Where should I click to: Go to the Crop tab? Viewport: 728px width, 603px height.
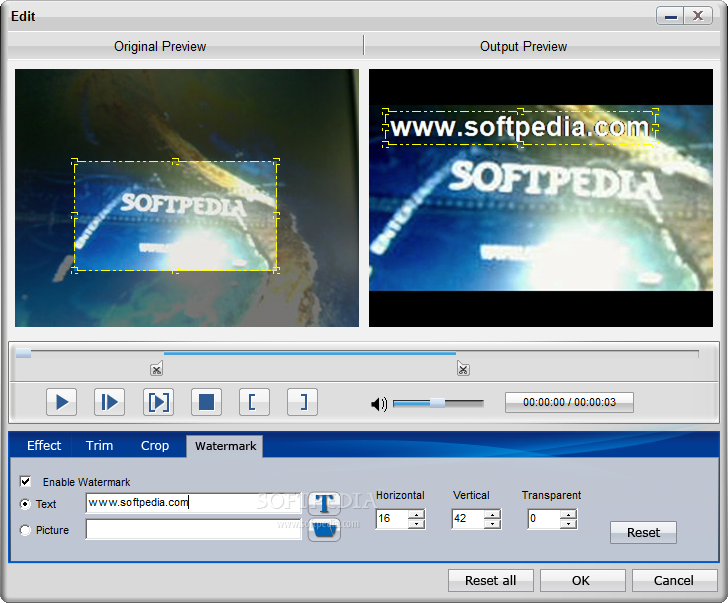click(x=155, y=446)
